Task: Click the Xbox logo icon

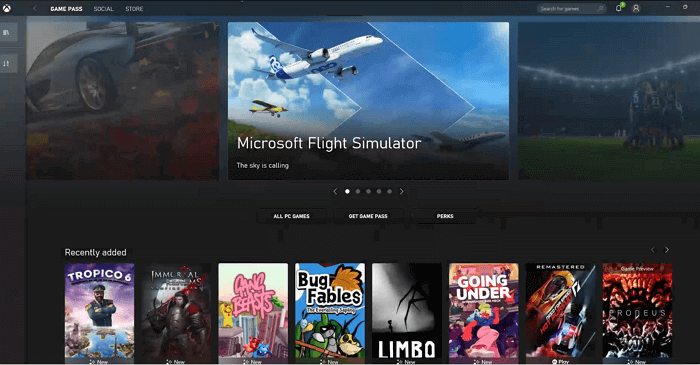Action: pyautogui.click(x=7, y=8)
